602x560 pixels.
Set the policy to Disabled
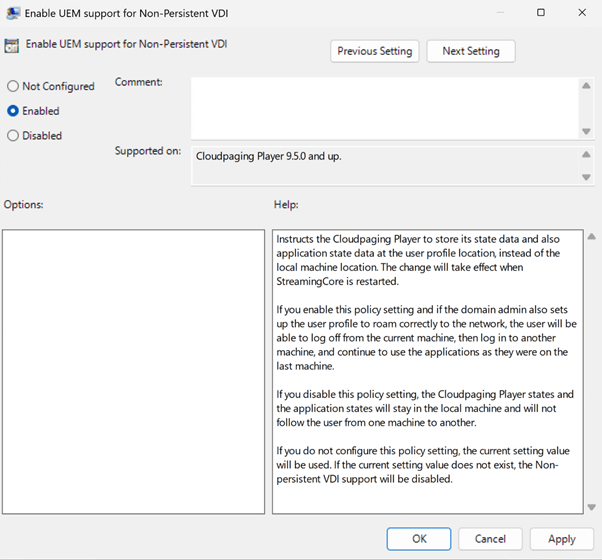click(13, 136)
